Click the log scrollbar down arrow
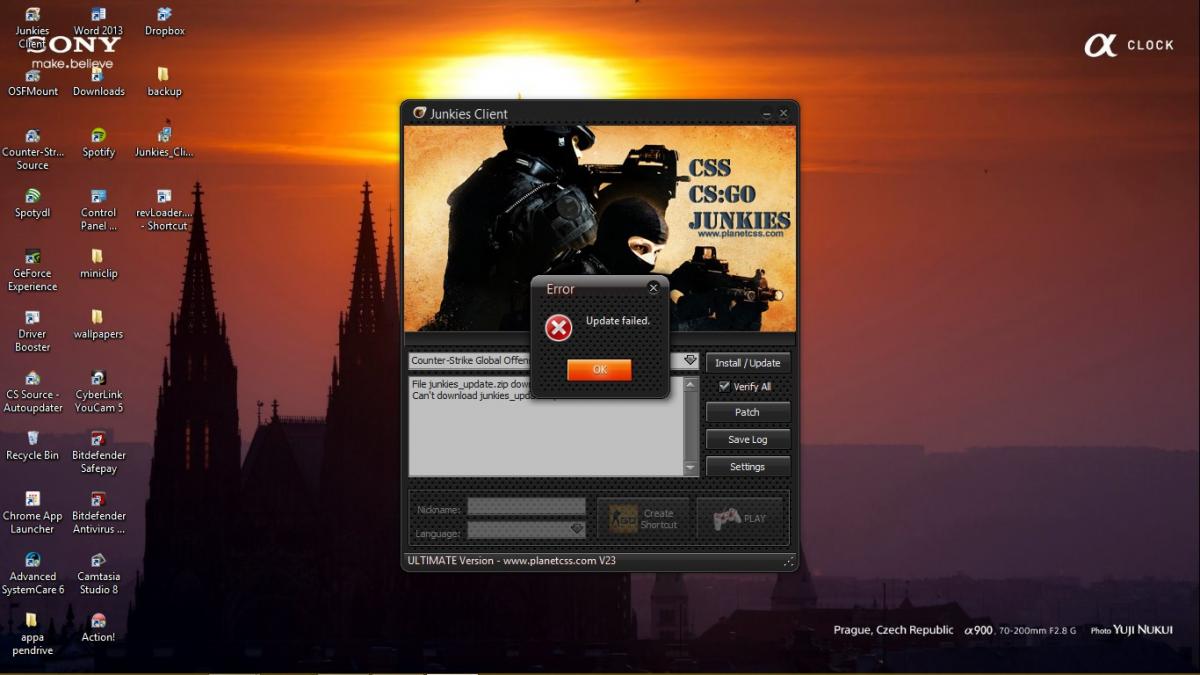This screenshot has height=675, width=1200. tap(690, 468)
